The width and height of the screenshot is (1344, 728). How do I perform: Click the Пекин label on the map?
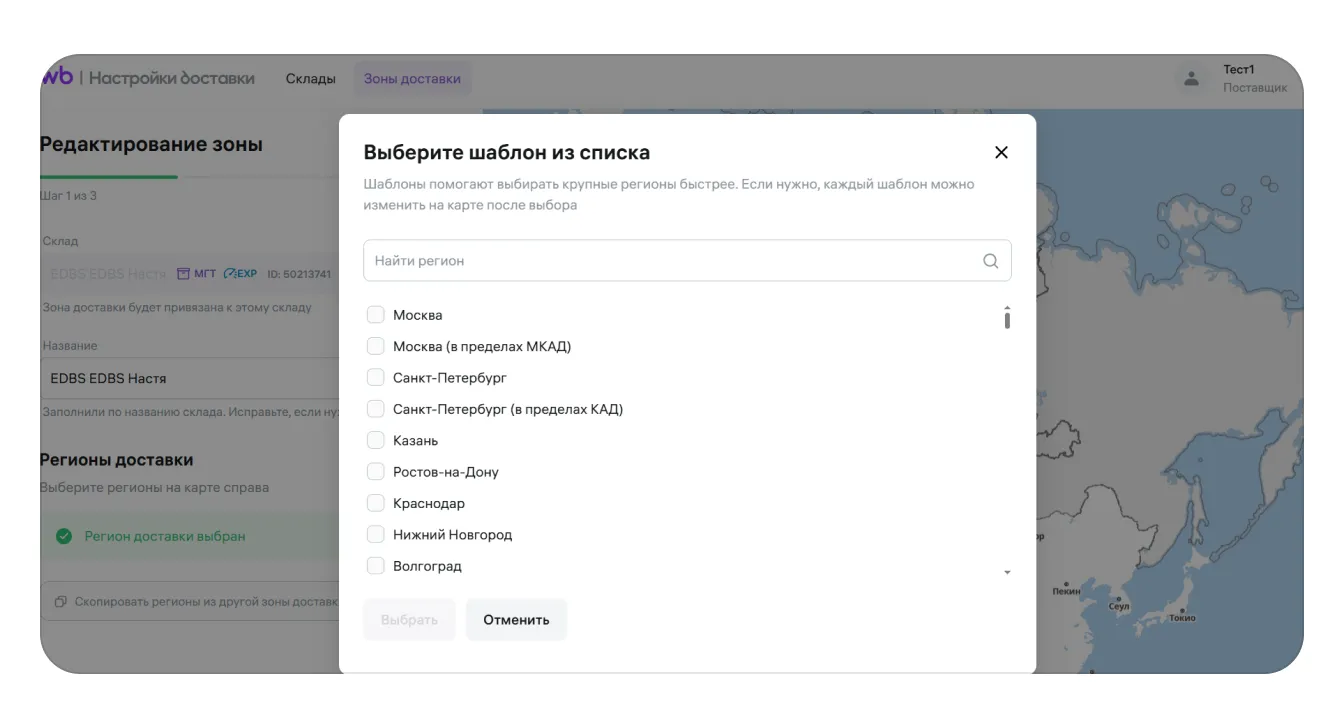pyautogui.click(x=1067, y=591)
